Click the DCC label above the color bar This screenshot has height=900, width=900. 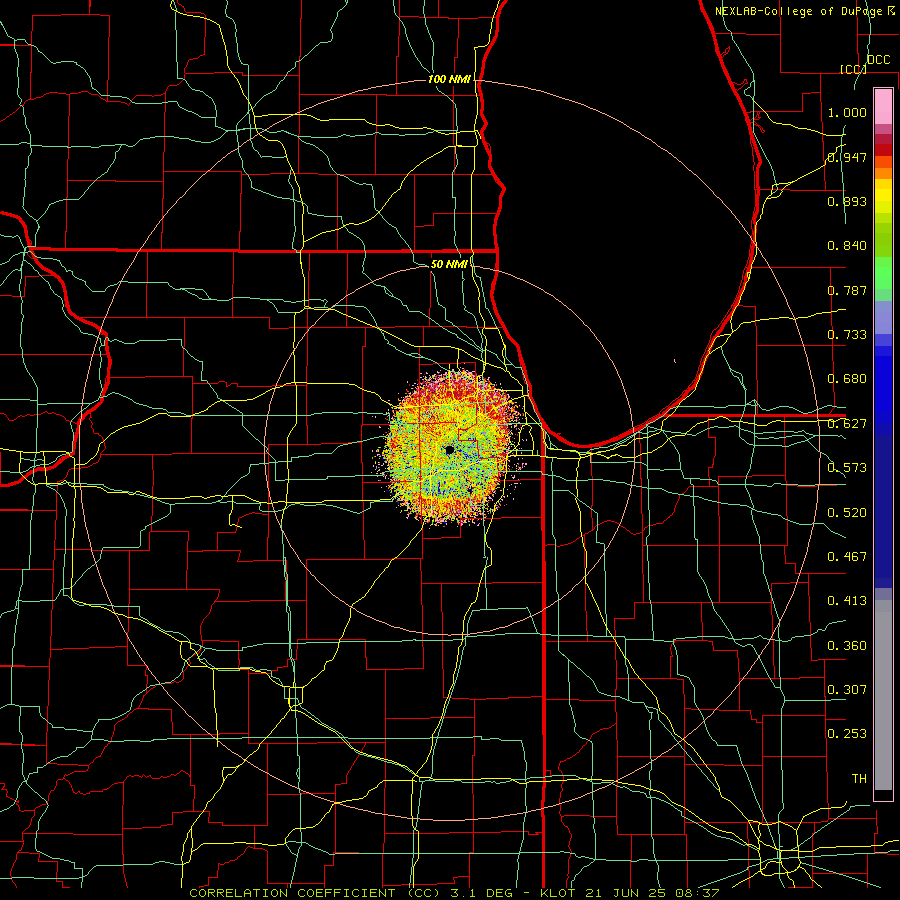(878, 60)
